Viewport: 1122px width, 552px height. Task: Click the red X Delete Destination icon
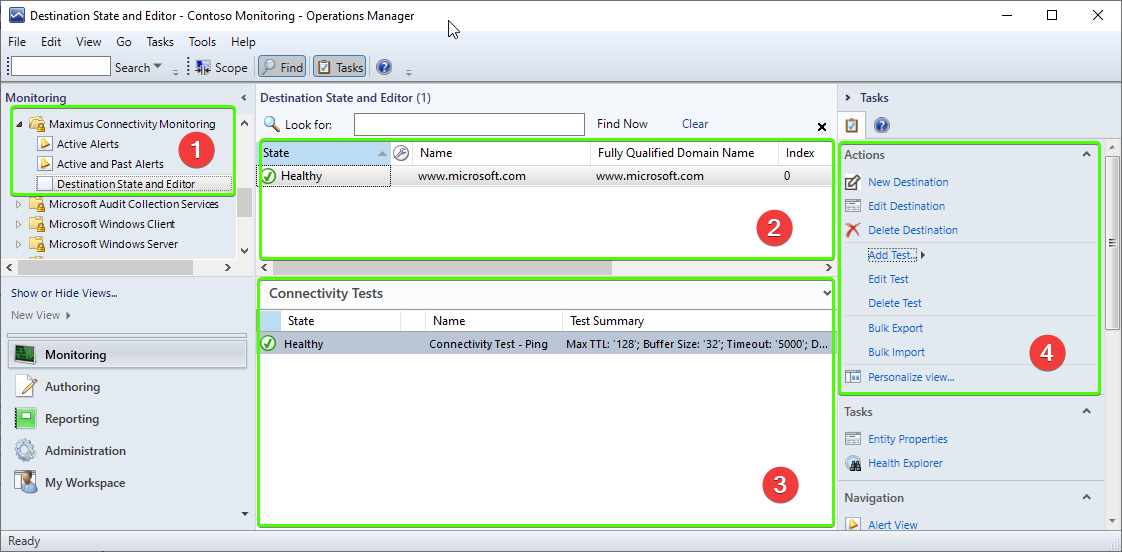click(853, 230)
